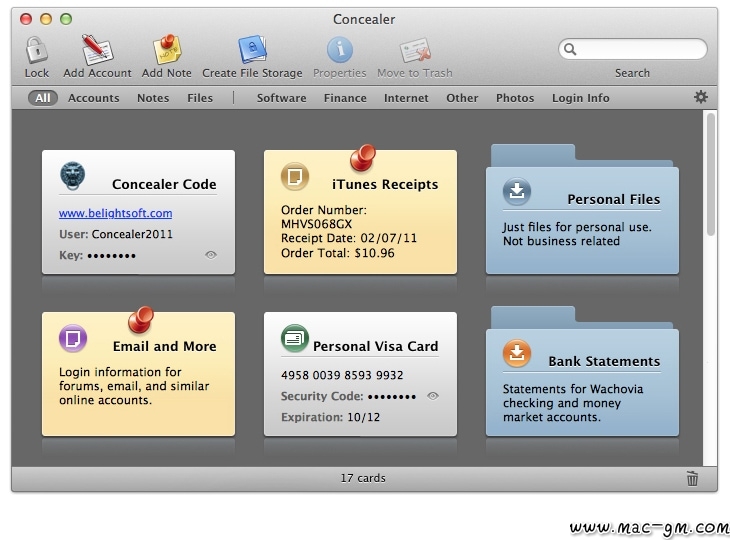This screenshot has height=540, width=730.
Task: Click the orange download icon on Bank Statements
Action: 517,353
